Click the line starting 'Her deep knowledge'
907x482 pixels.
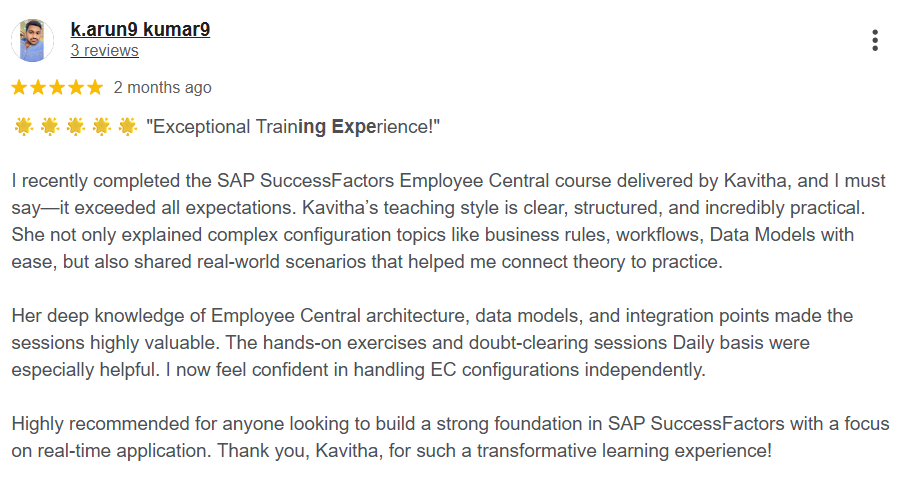(432, 316)
